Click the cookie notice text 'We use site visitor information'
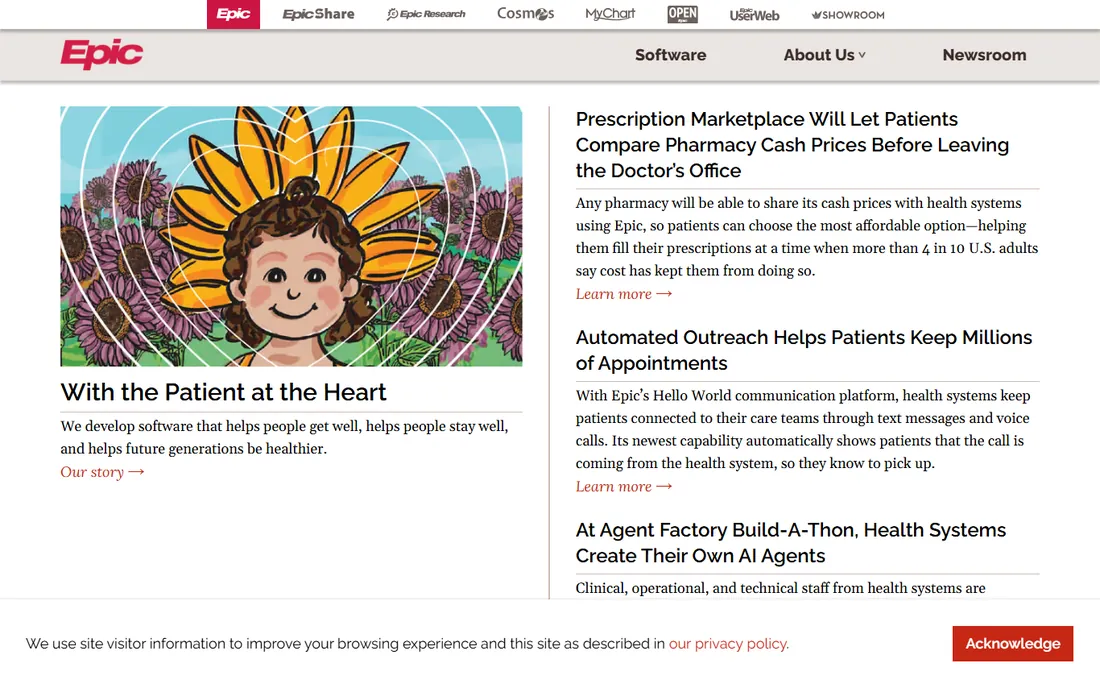Screen dimensions: 1100x688 coord(126,644)
